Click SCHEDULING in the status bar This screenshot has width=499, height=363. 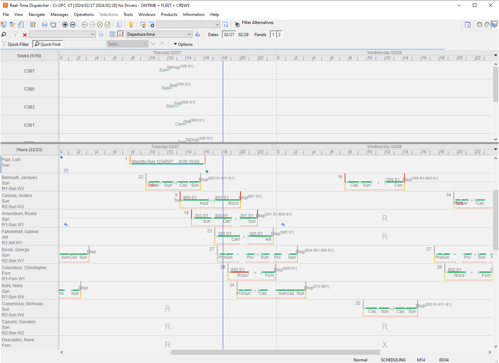[393, 360]
